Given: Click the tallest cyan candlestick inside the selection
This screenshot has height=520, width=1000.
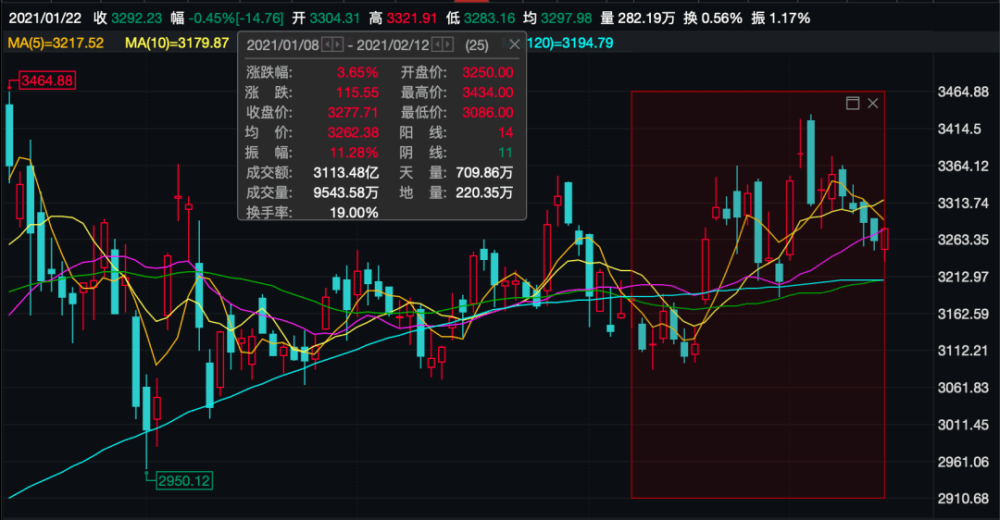Looking at the screenshot, I should [810, 160].
